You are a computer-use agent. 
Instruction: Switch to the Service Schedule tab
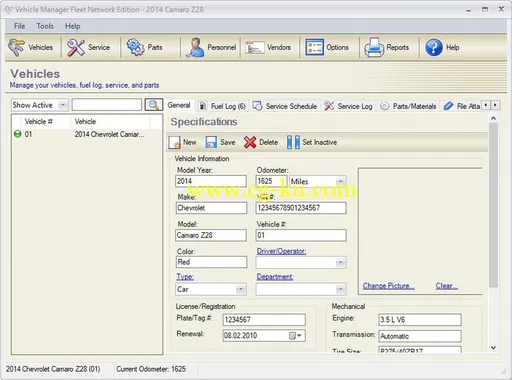[x=285, y=106]
